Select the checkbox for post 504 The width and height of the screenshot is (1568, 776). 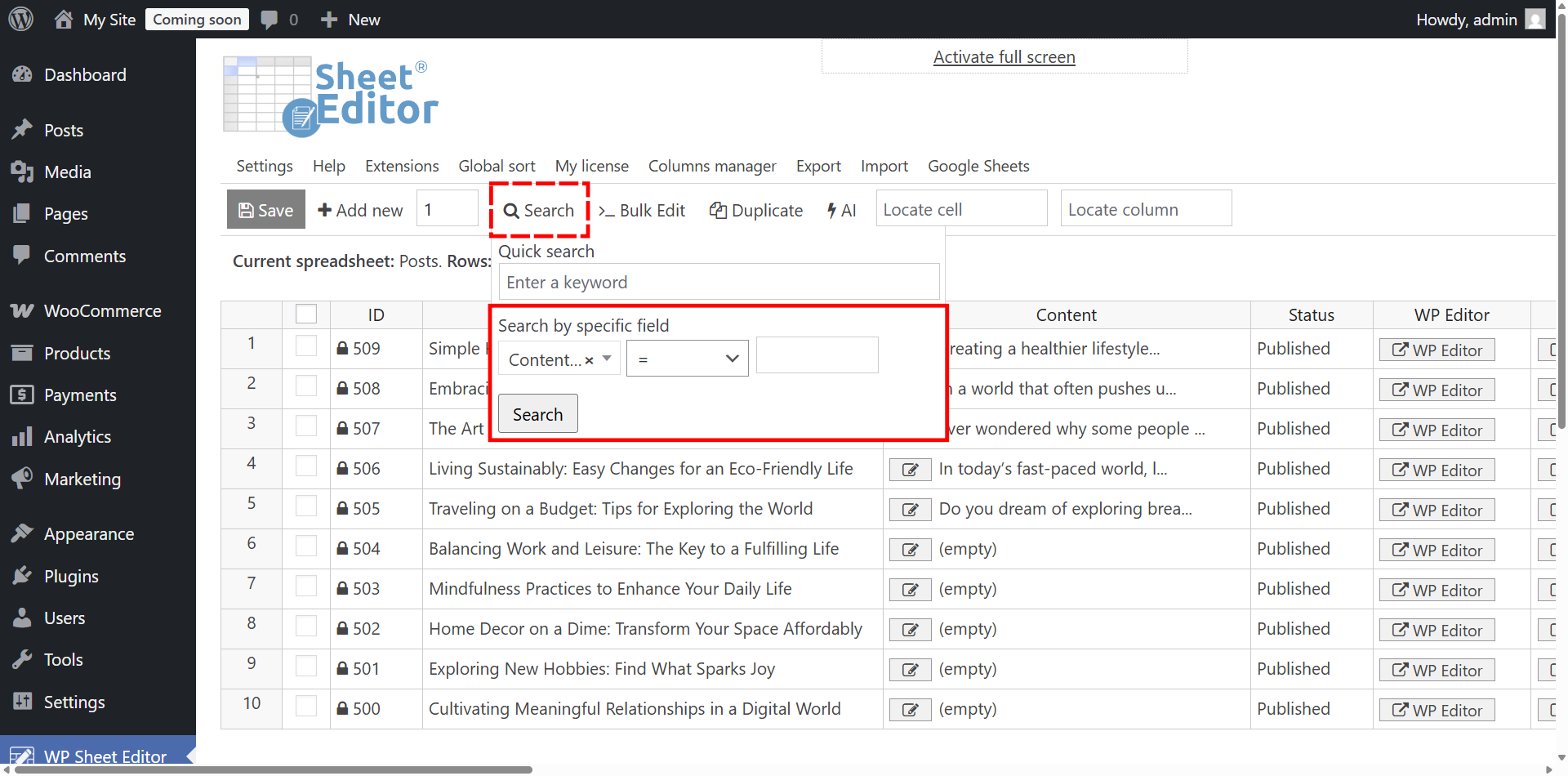tap(306, 546)
